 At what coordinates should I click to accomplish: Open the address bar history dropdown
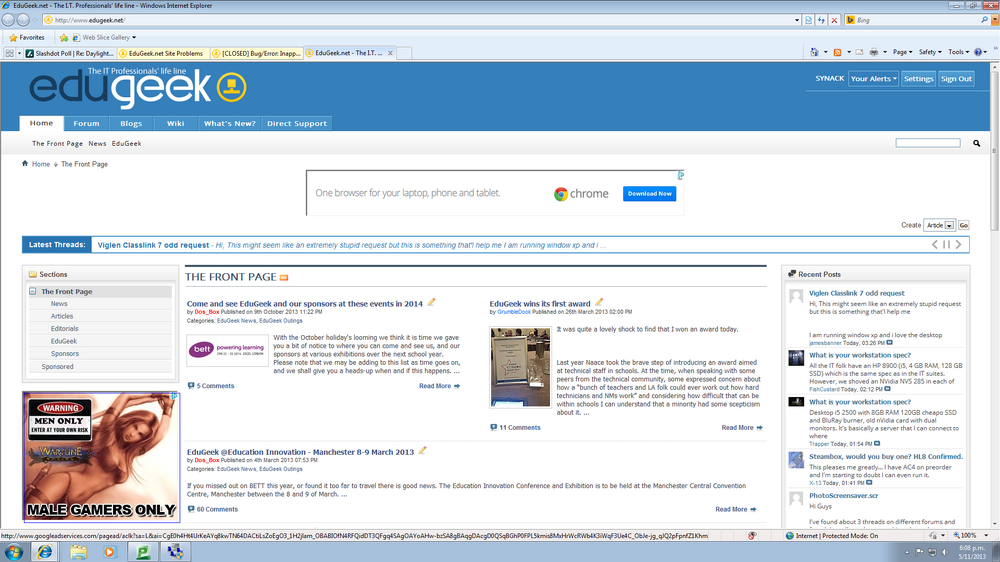[797, 20]
